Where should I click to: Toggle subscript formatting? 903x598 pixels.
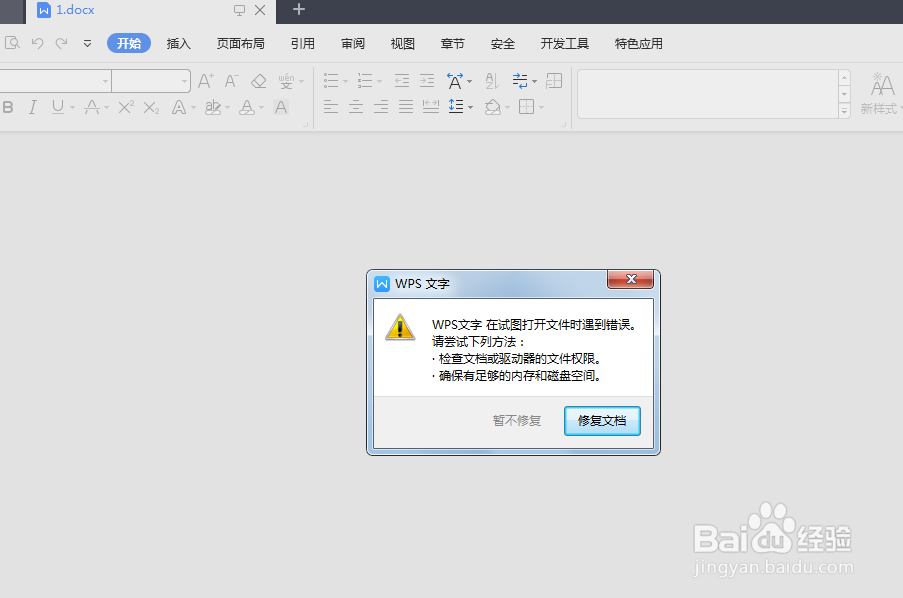point(151,108)
